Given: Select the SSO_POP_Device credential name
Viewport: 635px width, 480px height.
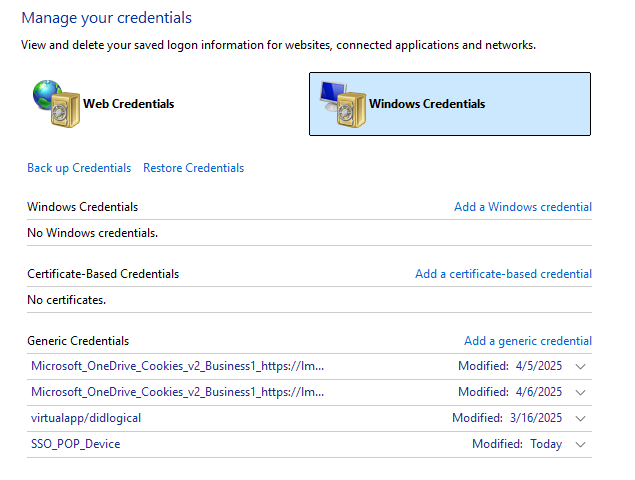Looking at the screenshot, I should tap(75, 444).
